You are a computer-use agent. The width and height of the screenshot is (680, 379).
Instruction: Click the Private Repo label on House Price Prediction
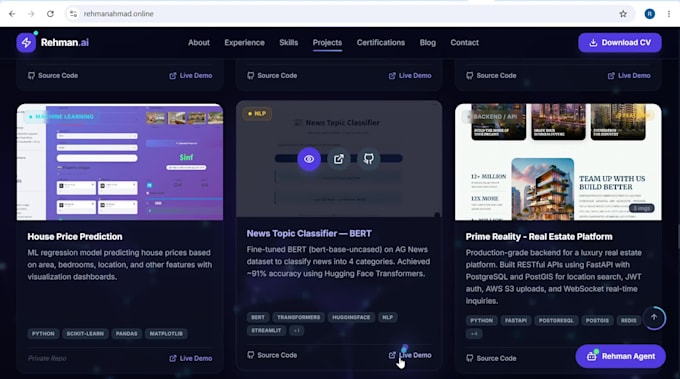tap(47, 358)
